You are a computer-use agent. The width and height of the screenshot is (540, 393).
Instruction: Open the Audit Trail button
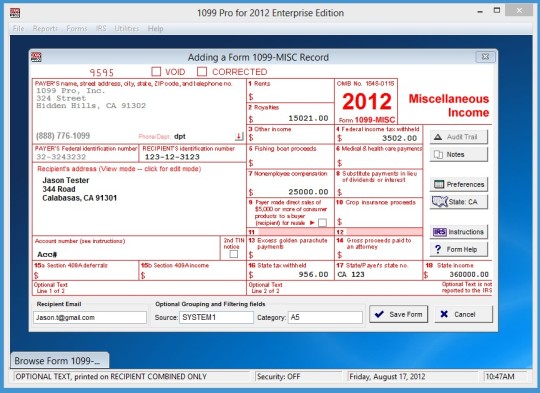[x=459, y=137]
